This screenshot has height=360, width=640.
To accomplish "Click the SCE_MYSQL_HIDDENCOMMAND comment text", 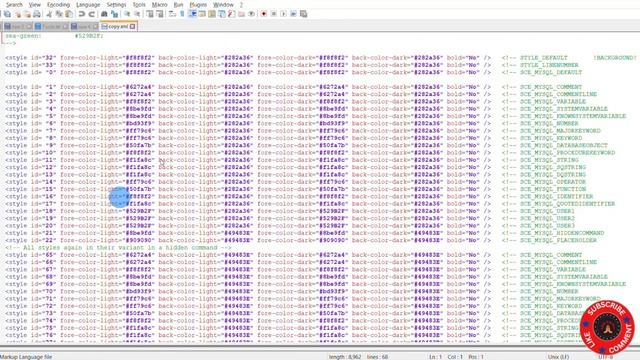I will [562, 233].
